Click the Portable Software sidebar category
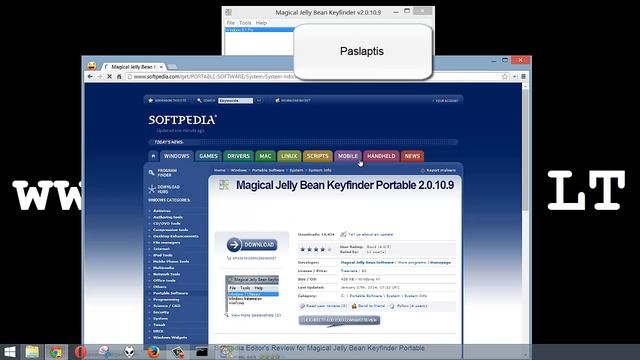The width and height of the screenshot is (640, 360). (x=170, y=293)
